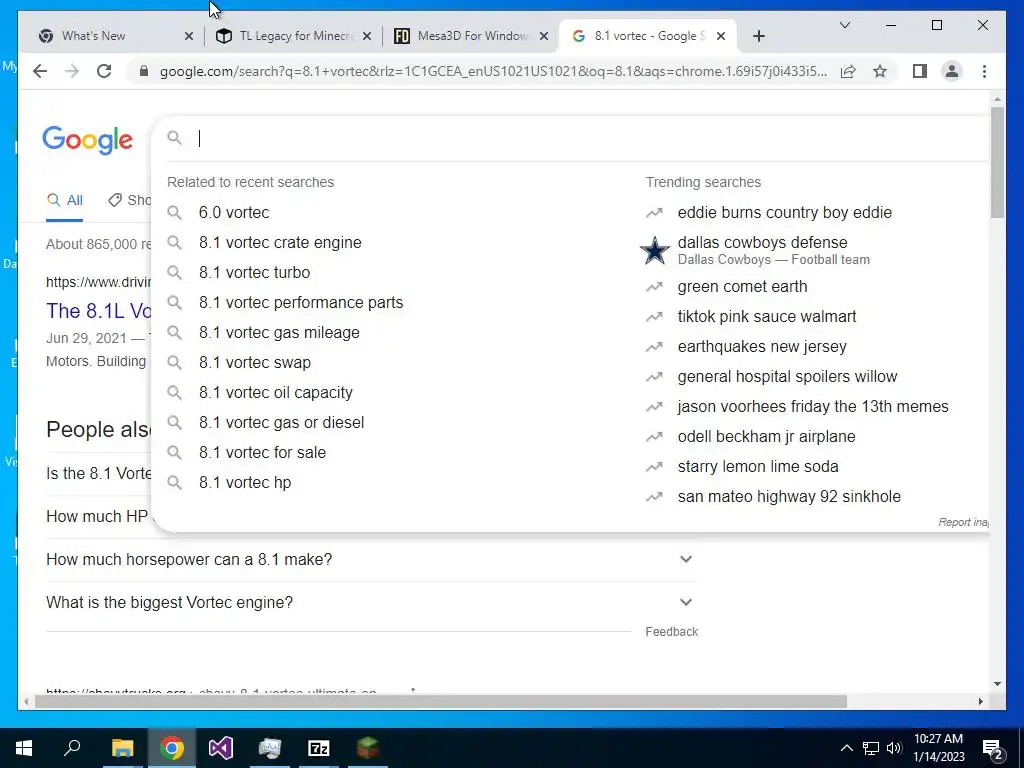Viewport: 1024px width, 768px height.
Task: Open 'san mateo highway 92 sinkhole' trend
Action: (789, 497)
